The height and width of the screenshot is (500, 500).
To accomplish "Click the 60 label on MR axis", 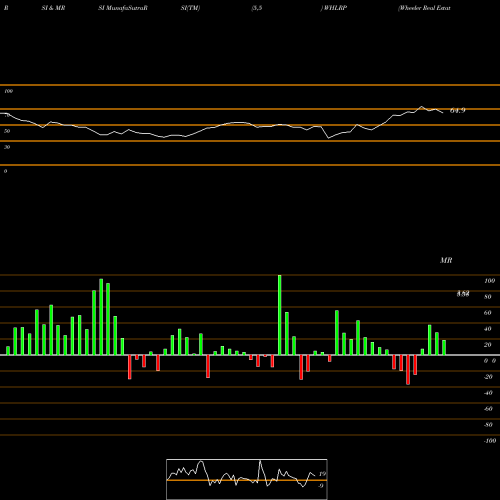I will click(x=487, y=313).
